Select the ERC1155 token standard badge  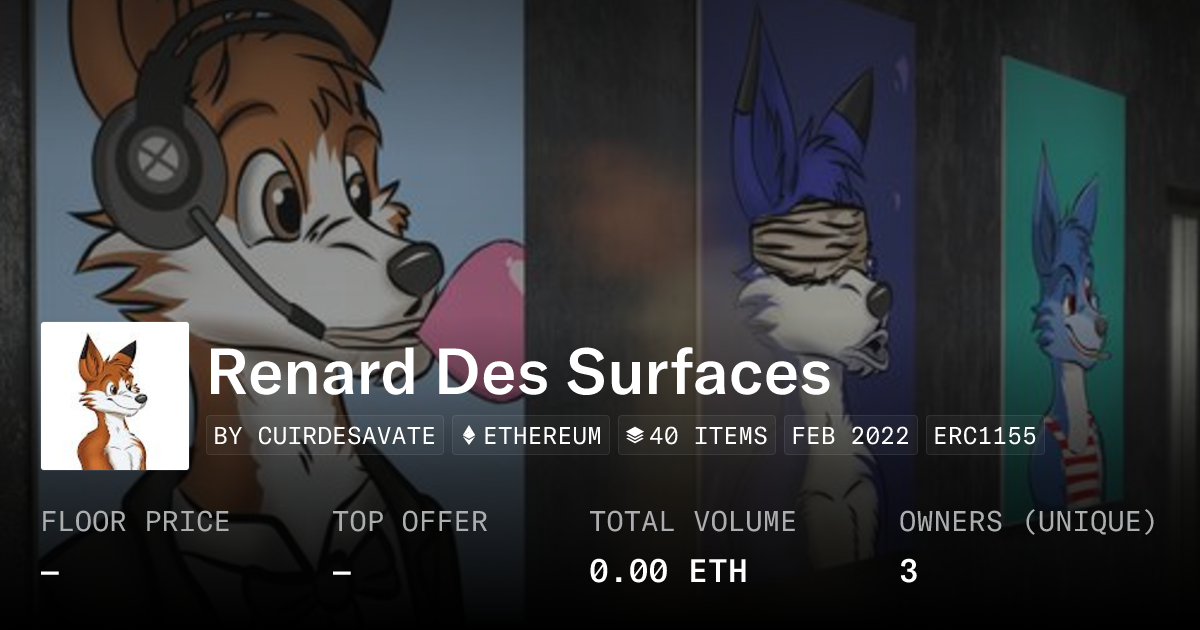click(985, 436)
